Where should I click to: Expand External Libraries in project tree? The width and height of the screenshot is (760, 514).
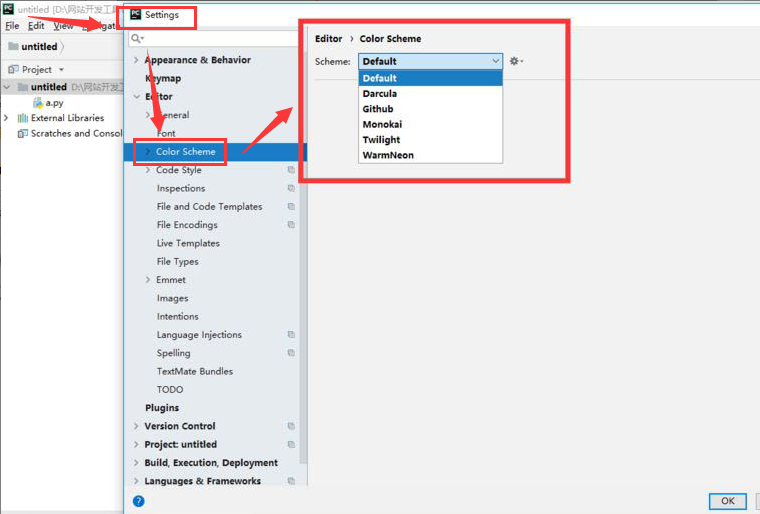(6, 118)
